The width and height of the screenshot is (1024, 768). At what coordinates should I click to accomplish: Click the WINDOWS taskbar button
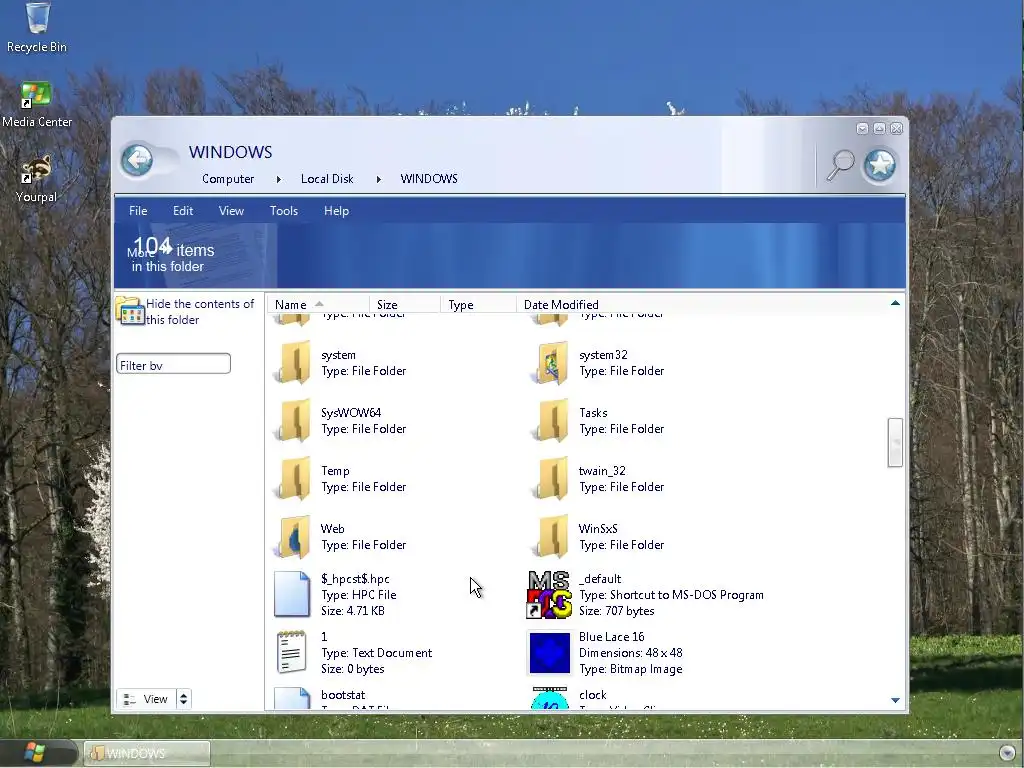pyautogui.click(x=147, y=753)
